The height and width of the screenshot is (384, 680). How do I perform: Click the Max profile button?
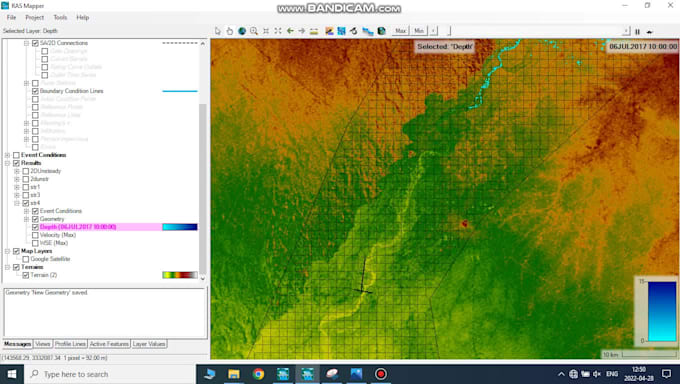click(400, 31)
